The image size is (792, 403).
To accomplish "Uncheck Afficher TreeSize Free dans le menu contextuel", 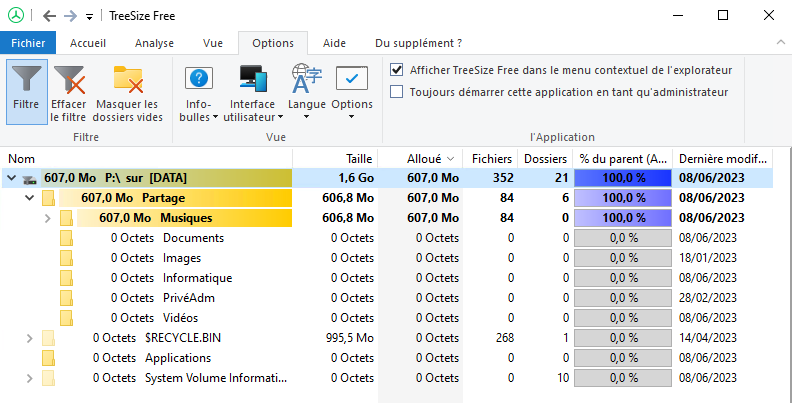I will click(x=397, y=70).
